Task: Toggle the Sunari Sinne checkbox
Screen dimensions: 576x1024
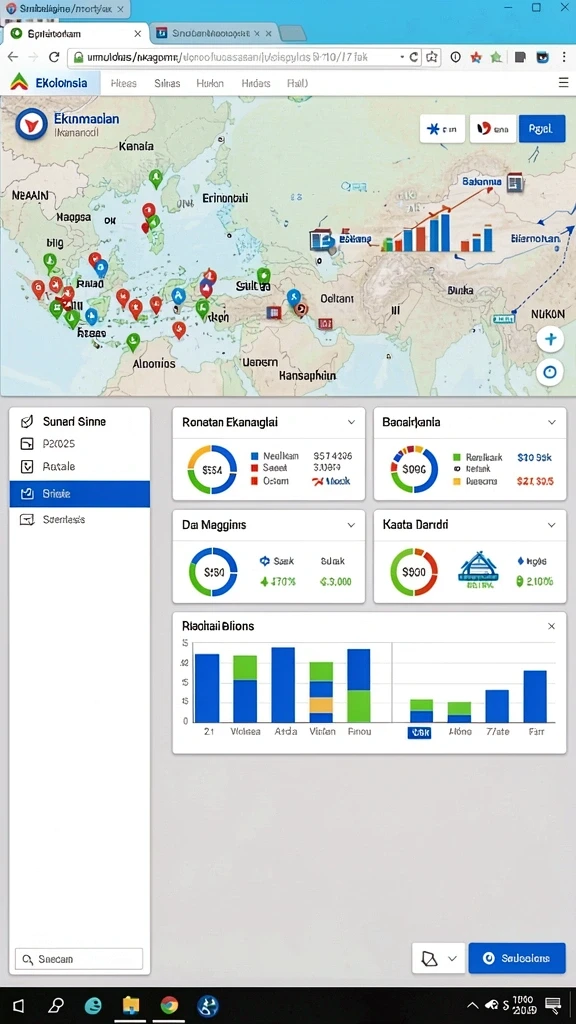Action: tap(27, 421)
